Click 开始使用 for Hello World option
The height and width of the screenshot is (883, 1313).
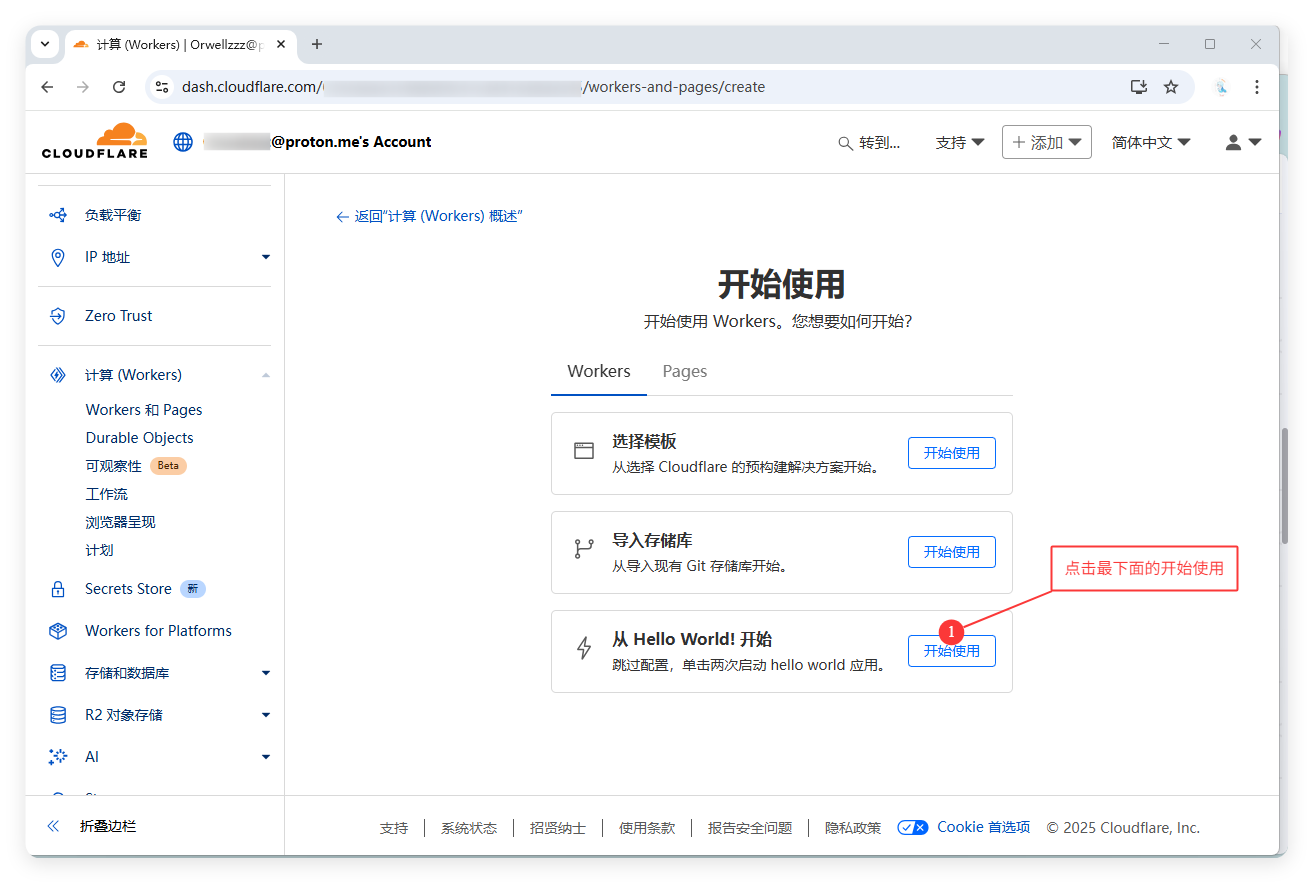(951, 651)
